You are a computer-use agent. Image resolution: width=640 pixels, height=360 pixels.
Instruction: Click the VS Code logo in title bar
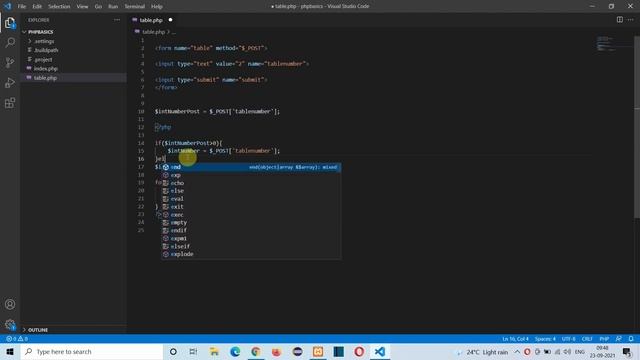tap(7, 6)
